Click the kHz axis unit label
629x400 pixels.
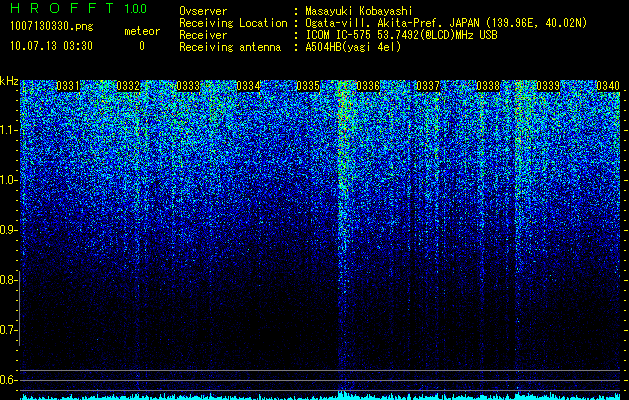click(x=9, y=81)
